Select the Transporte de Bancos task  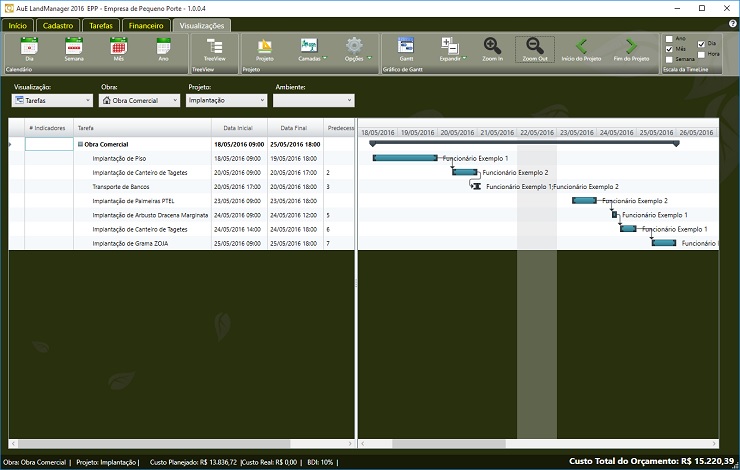tap(121, 187)
